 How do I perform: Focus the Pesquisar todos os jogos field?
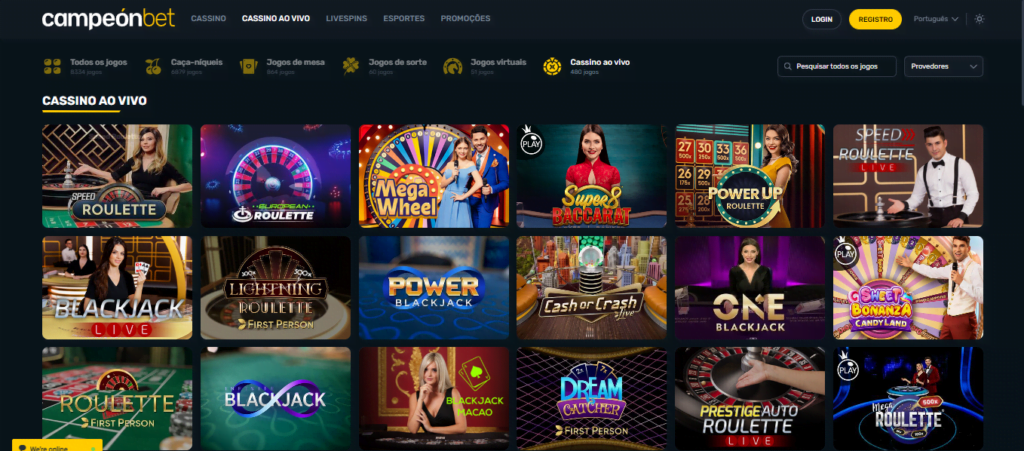tap(837, 67)
